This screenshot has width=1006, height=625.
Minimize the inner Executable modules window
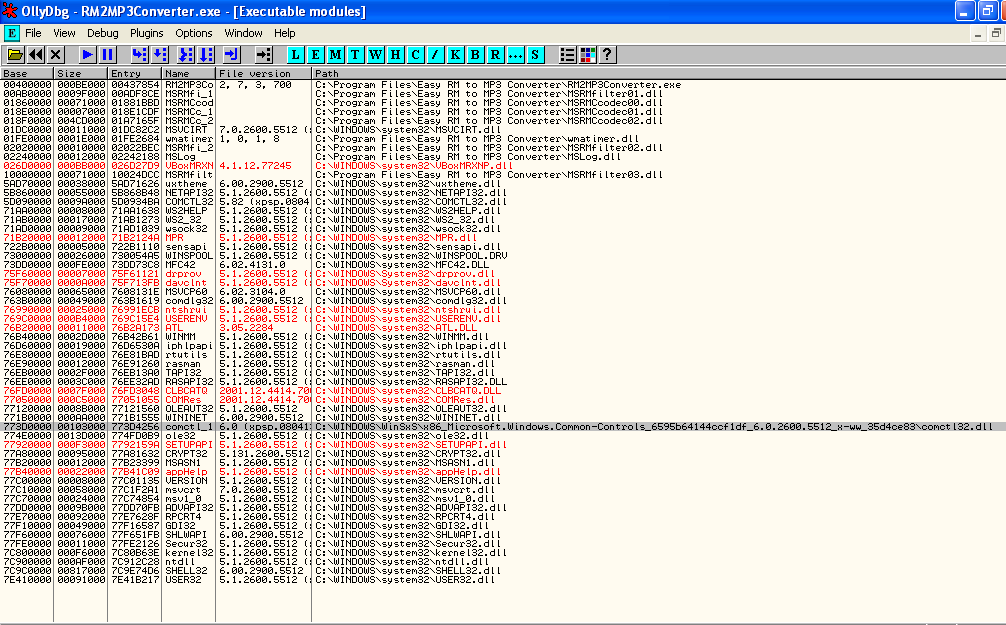[978, 33]
